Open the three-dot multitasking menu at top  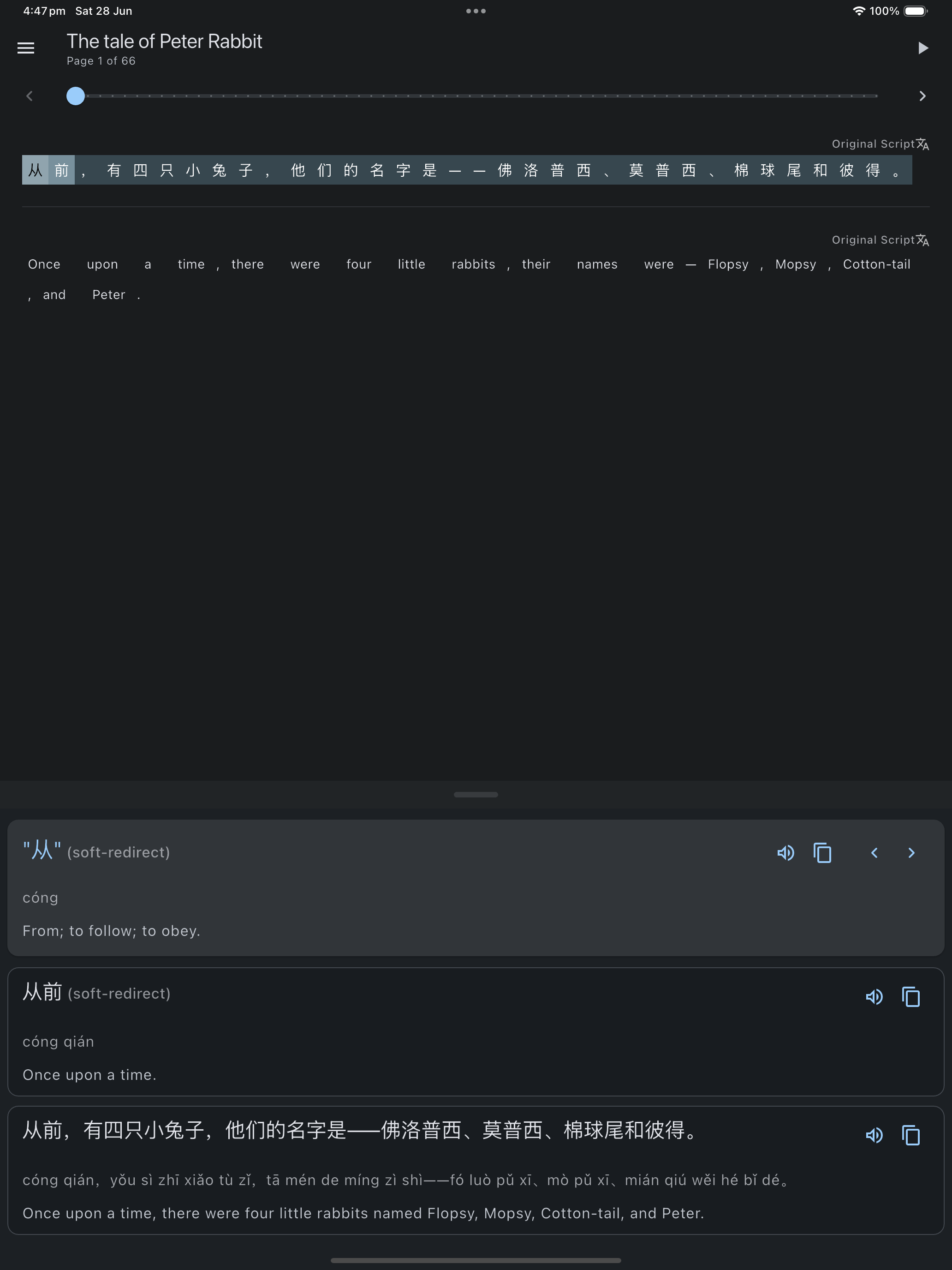[476, 11]
